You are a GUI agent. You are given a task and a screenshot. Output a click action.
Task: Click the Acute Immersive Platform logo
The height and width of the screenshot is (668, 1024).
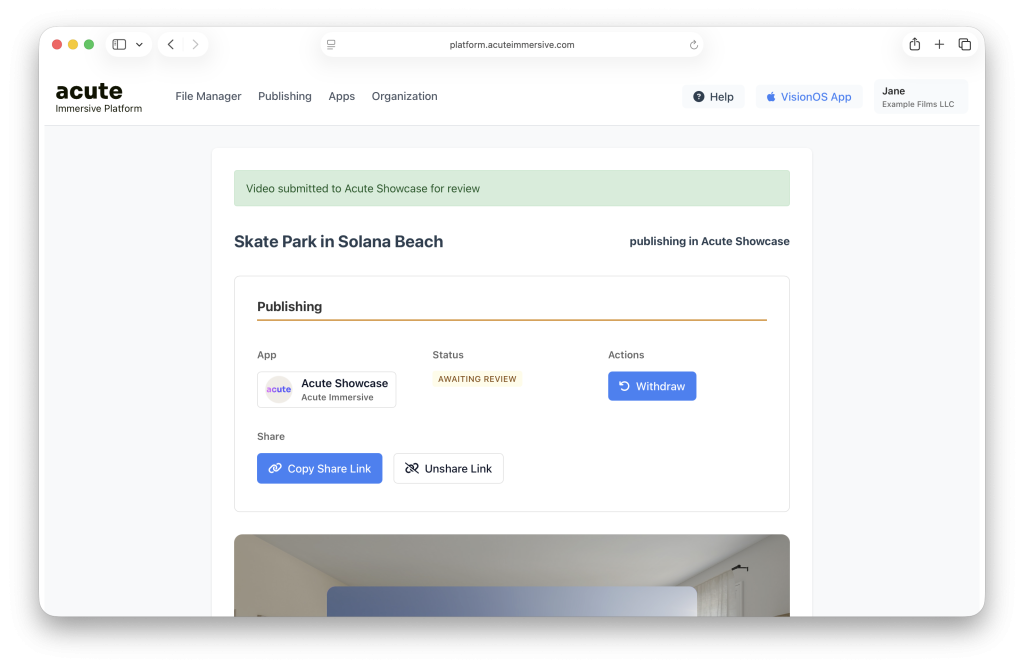coord(98,97)
